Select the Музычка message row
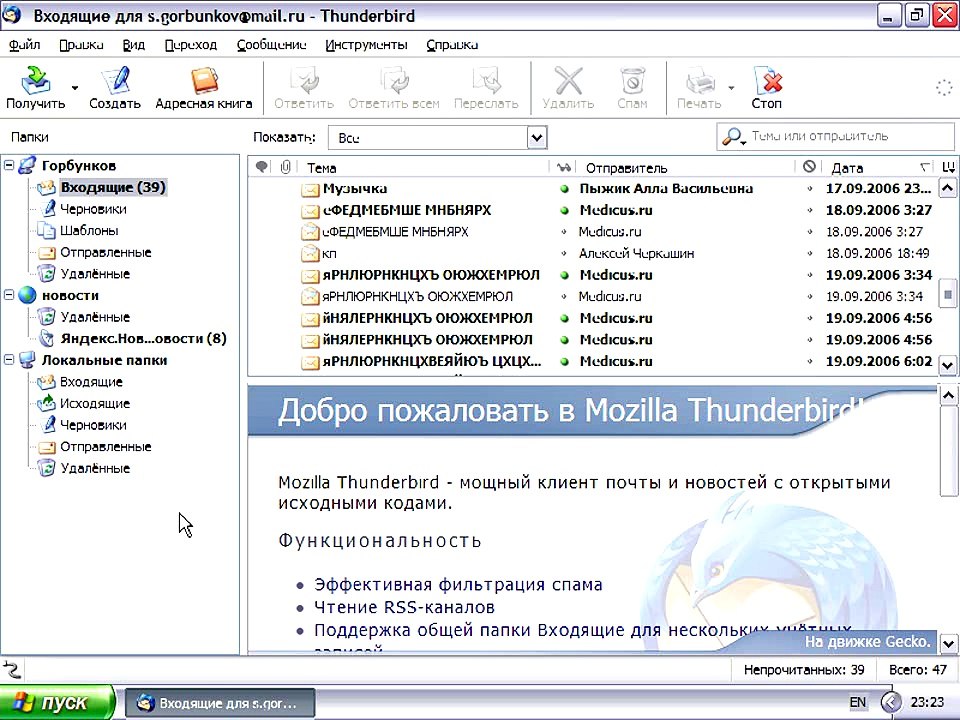This screenshot has height=720, width=960. coord(593,189)
